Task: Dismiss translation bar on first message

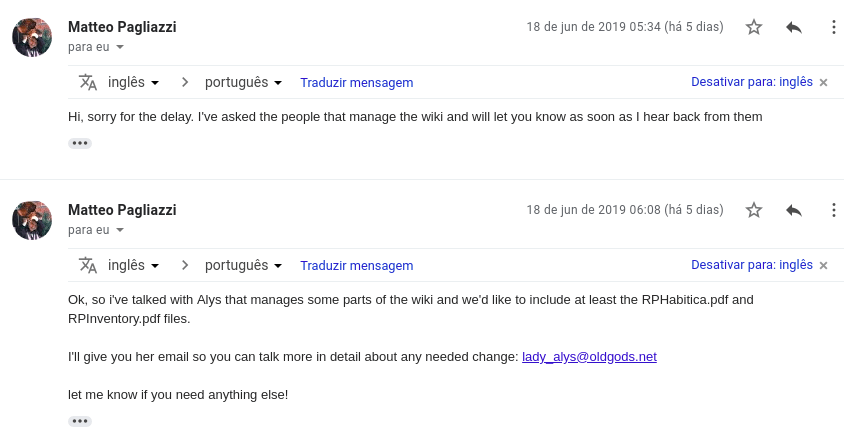Action: click(x=823, y=82)
